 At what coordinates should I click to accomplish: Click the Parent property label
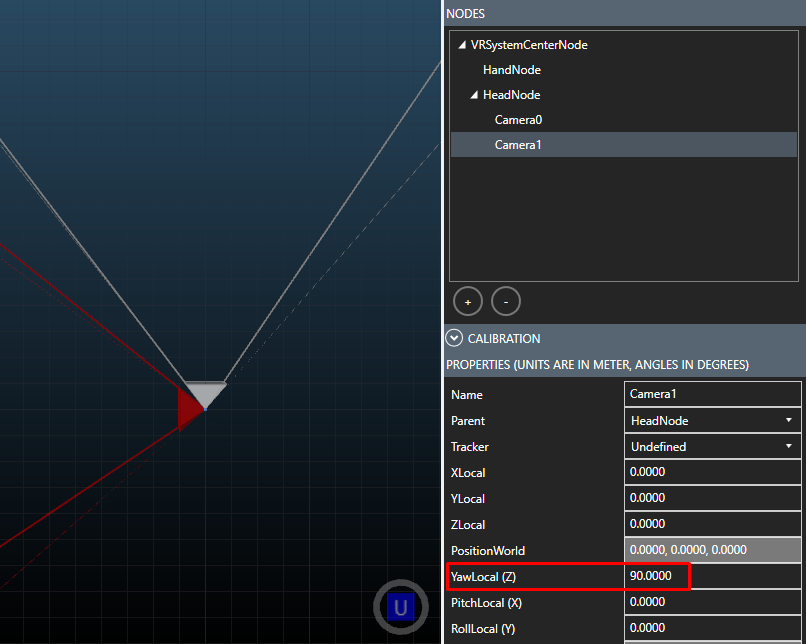pos(468,421)
